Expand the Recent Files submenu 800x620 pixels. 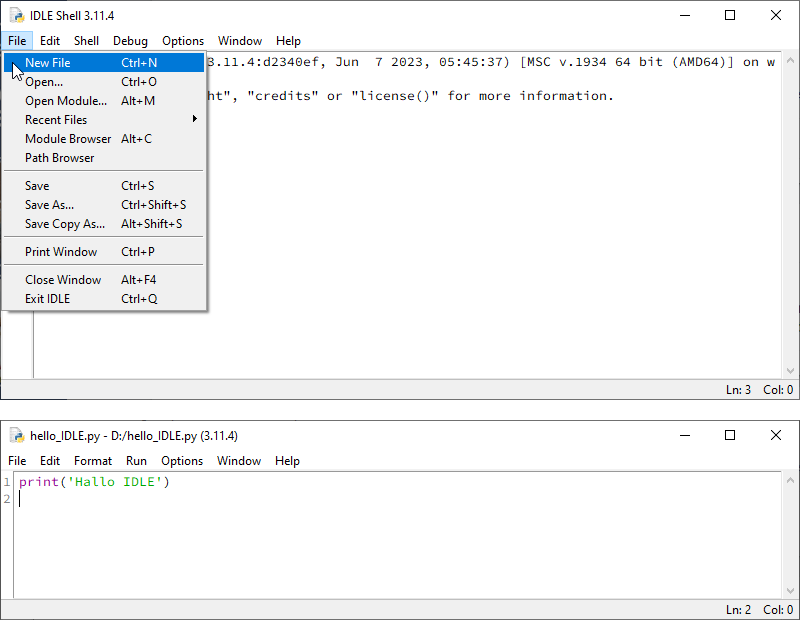pyautogui.click(x=104, y=119)
